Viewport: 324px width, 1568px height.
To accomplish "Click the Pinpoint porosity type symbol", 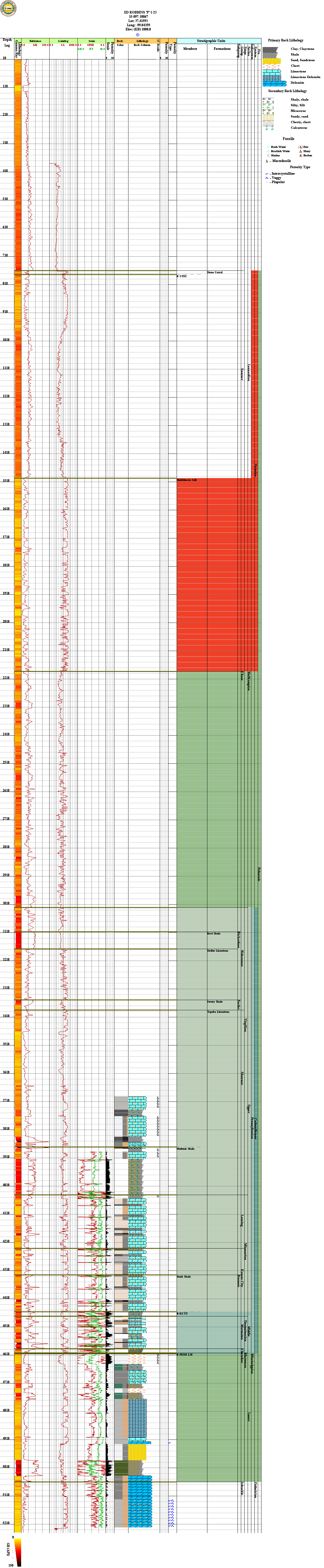I will tap(267, 182).
